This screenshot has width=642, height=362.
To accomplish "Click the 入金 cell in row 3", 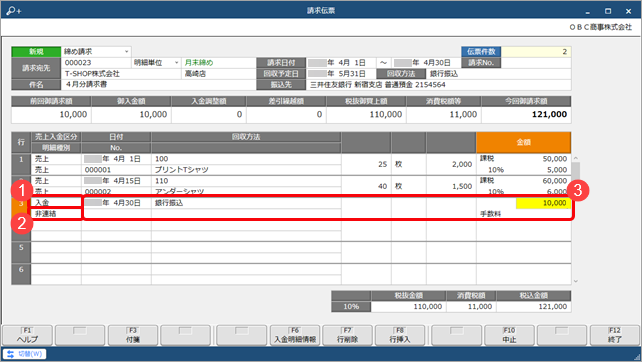I will [x=57, y=203].
